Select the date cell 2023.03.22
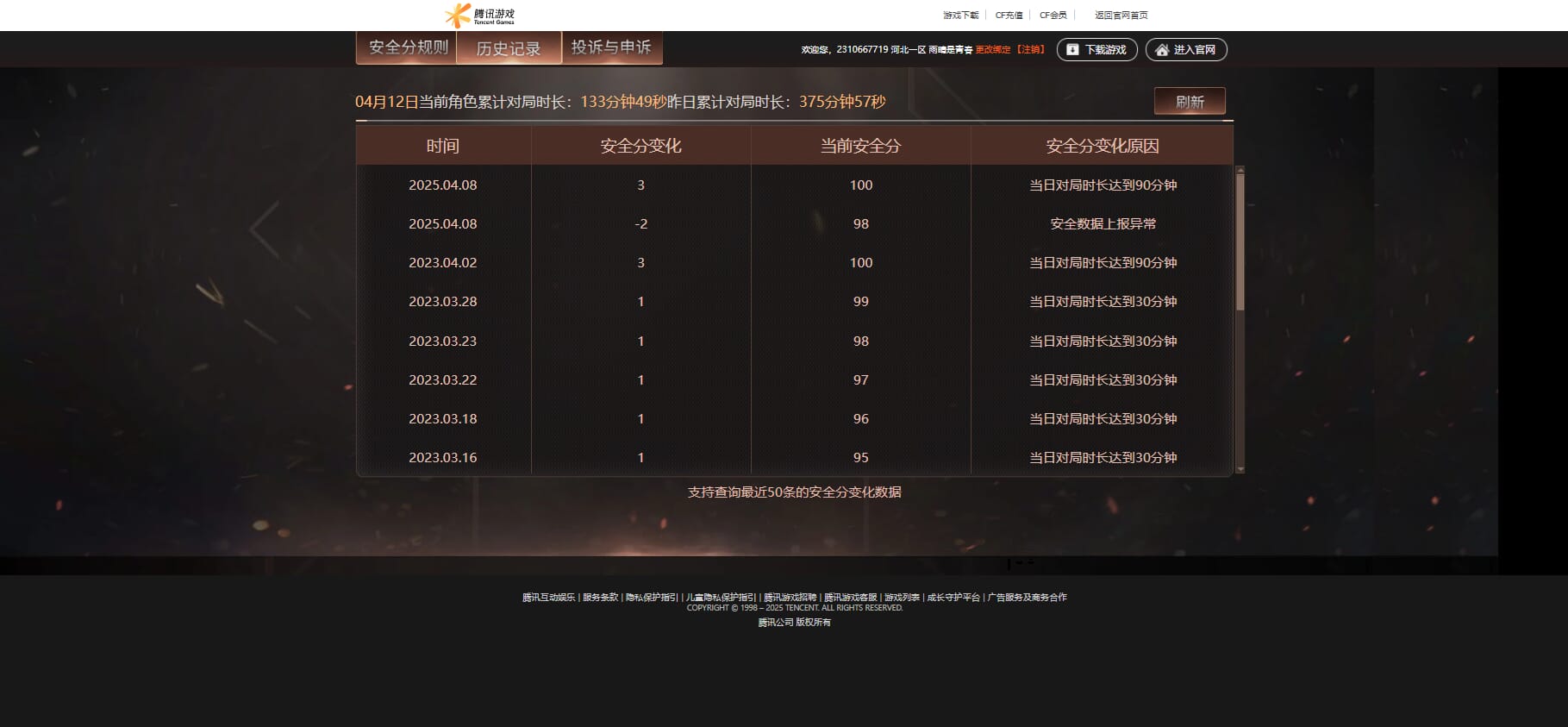This screenshot has height=727, width=1568. [443, 380]
